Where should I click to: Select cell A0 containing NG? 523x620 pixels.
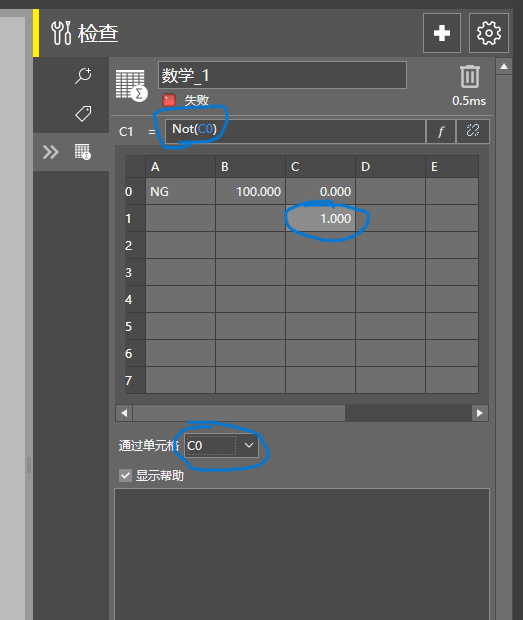[181, 191]
